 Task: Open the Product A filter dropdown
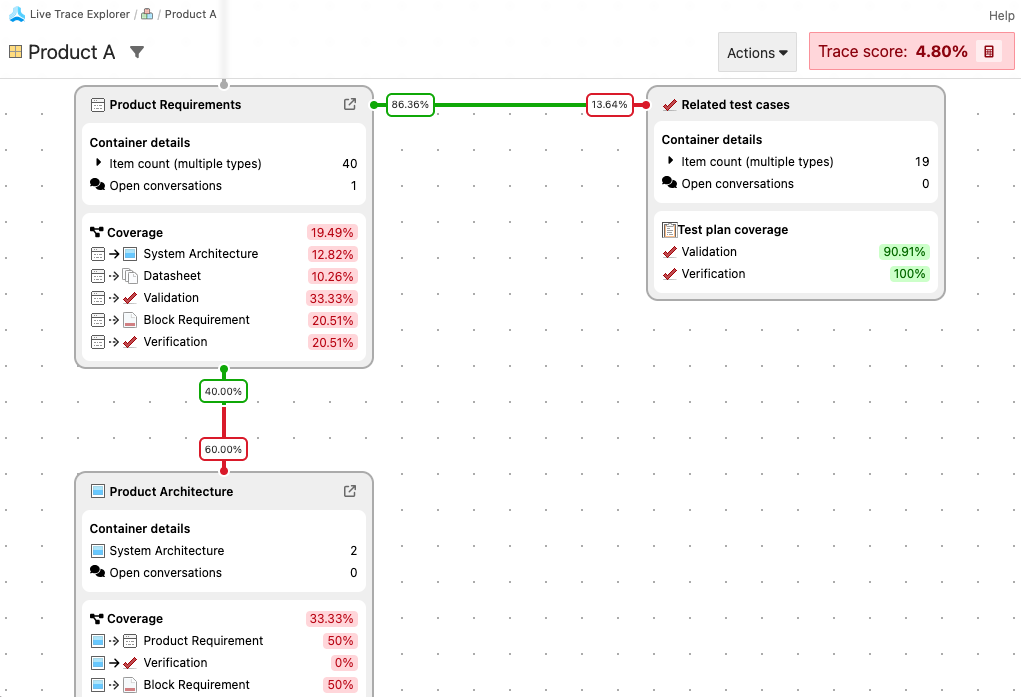[137, 51]
